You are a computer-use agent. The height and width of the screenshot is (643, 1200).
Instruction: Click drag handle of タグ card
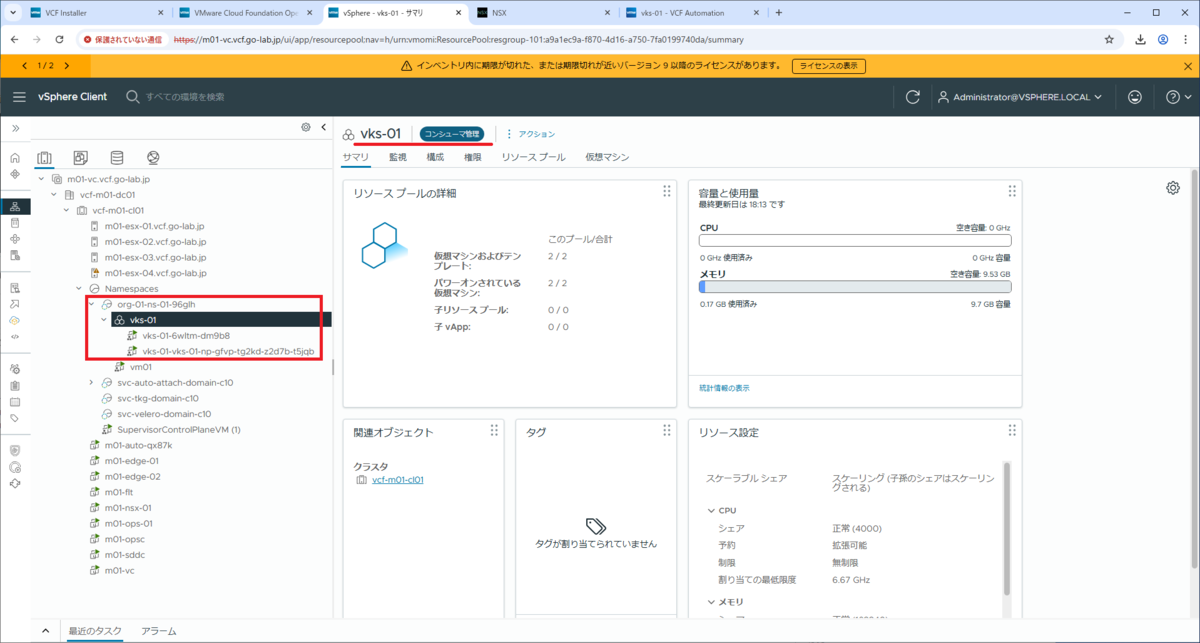[667, 430]
